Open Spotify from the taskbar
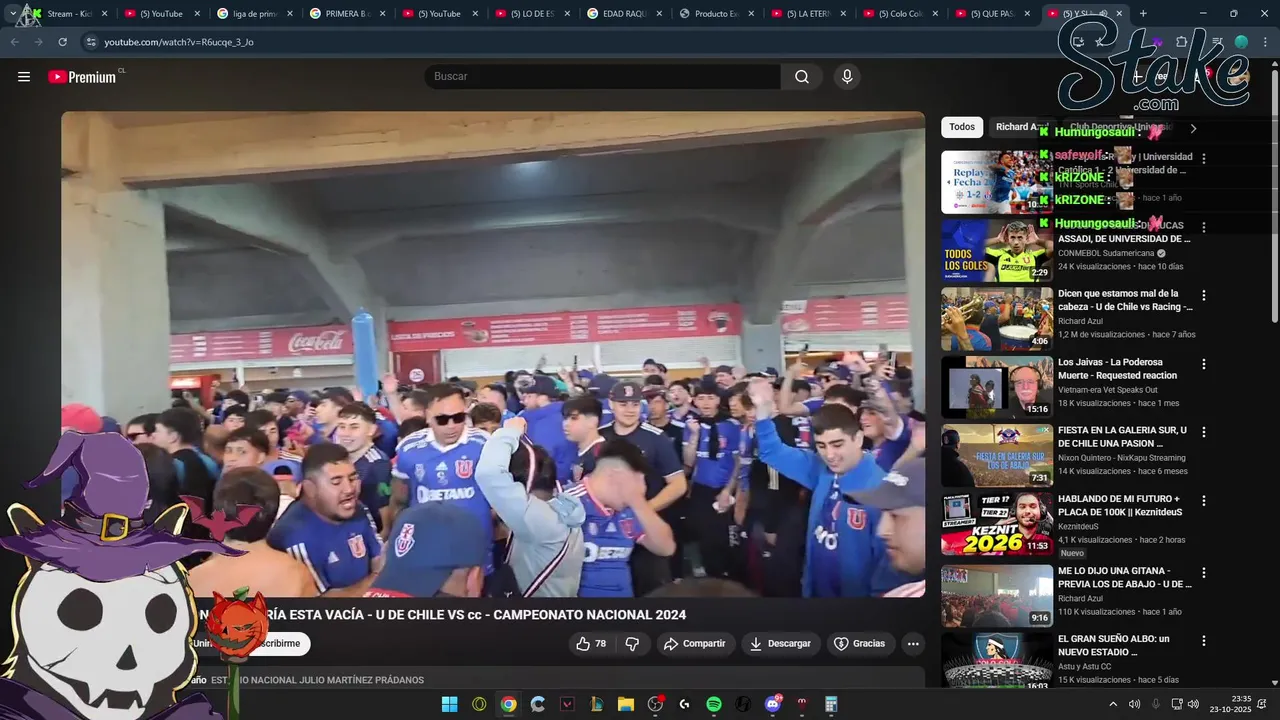The height and width of the screenshot is (720, 1280). click(x=714, y=704)
